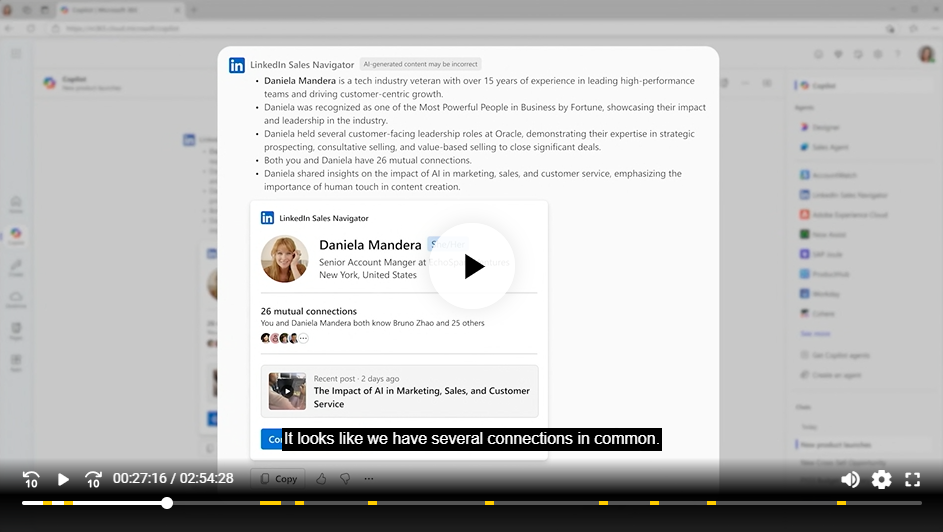Viewport: 943px width, 532px height.
Task: Open the blurred settings gear in top header
Action: [878, 54]
